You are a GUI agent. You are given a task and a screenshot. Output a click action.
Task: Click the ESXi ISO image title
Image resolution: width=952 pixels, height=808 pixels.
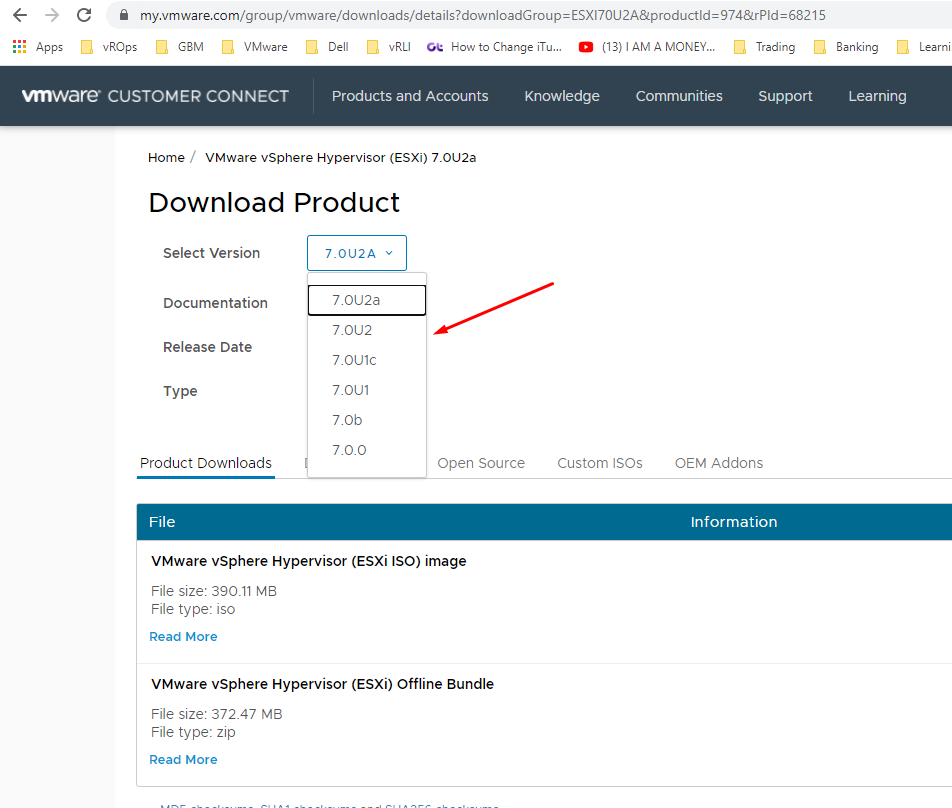click(308, 561)
